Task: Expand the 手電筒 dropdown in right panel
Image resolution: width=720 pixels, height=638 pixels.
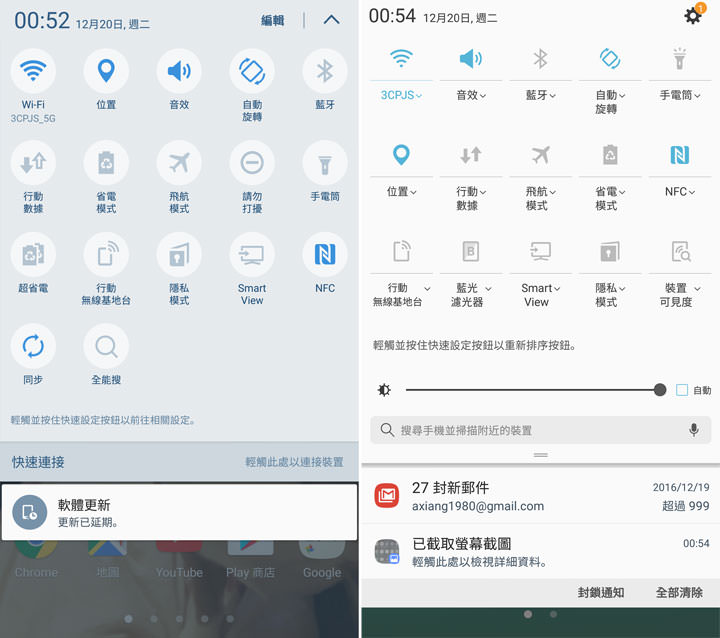Action: [697, 96]
